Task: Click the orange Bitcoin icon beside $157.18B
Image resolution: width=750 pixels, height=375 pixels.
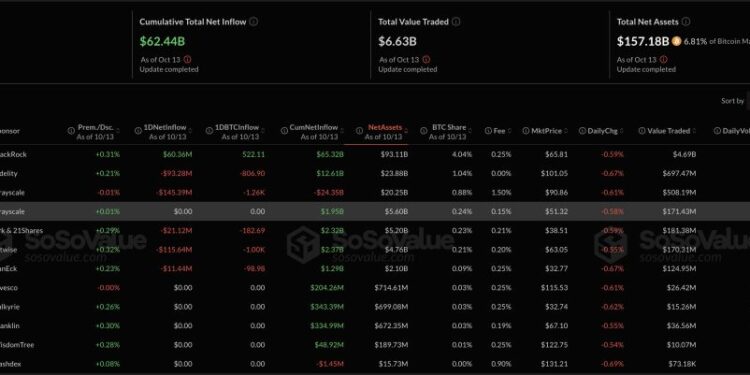Action: click(676, 42)
